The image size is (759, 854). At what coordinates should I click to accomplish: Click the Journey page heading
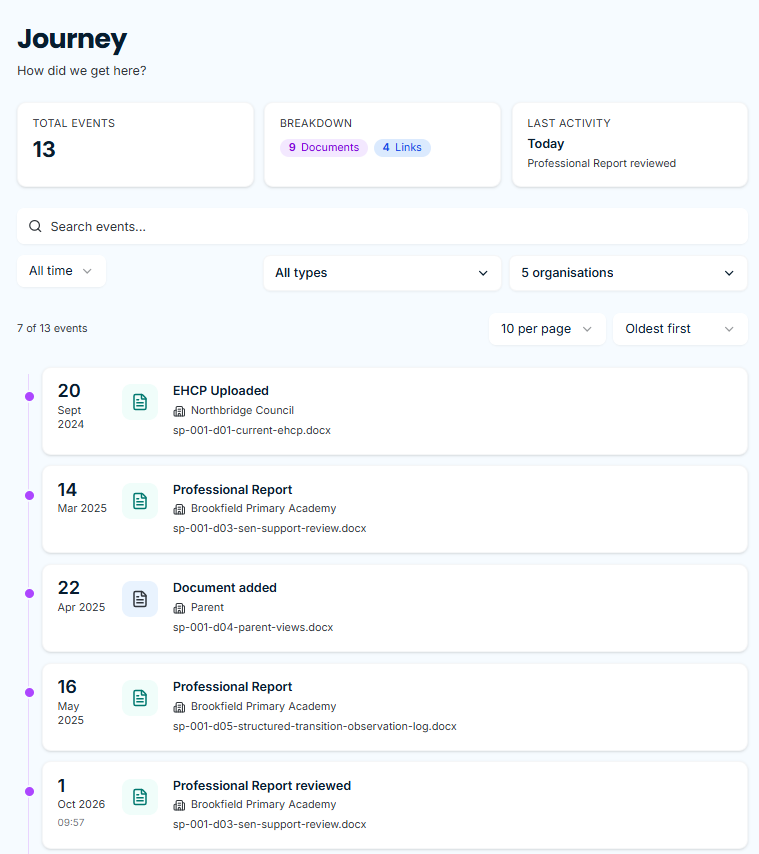72,39
